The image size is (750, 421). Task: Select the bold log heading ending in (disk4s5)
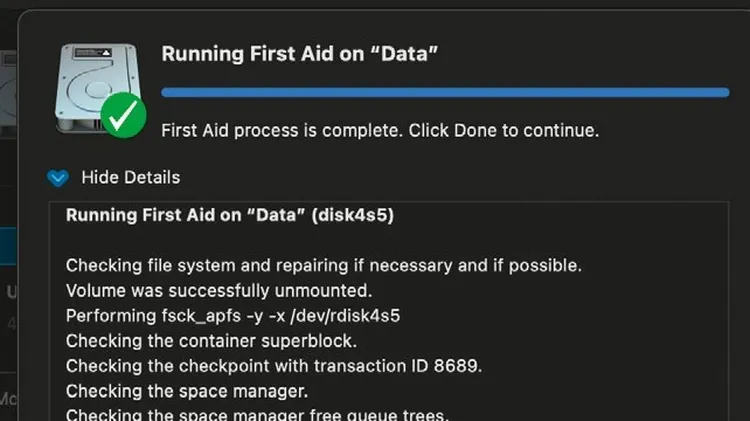235,216
